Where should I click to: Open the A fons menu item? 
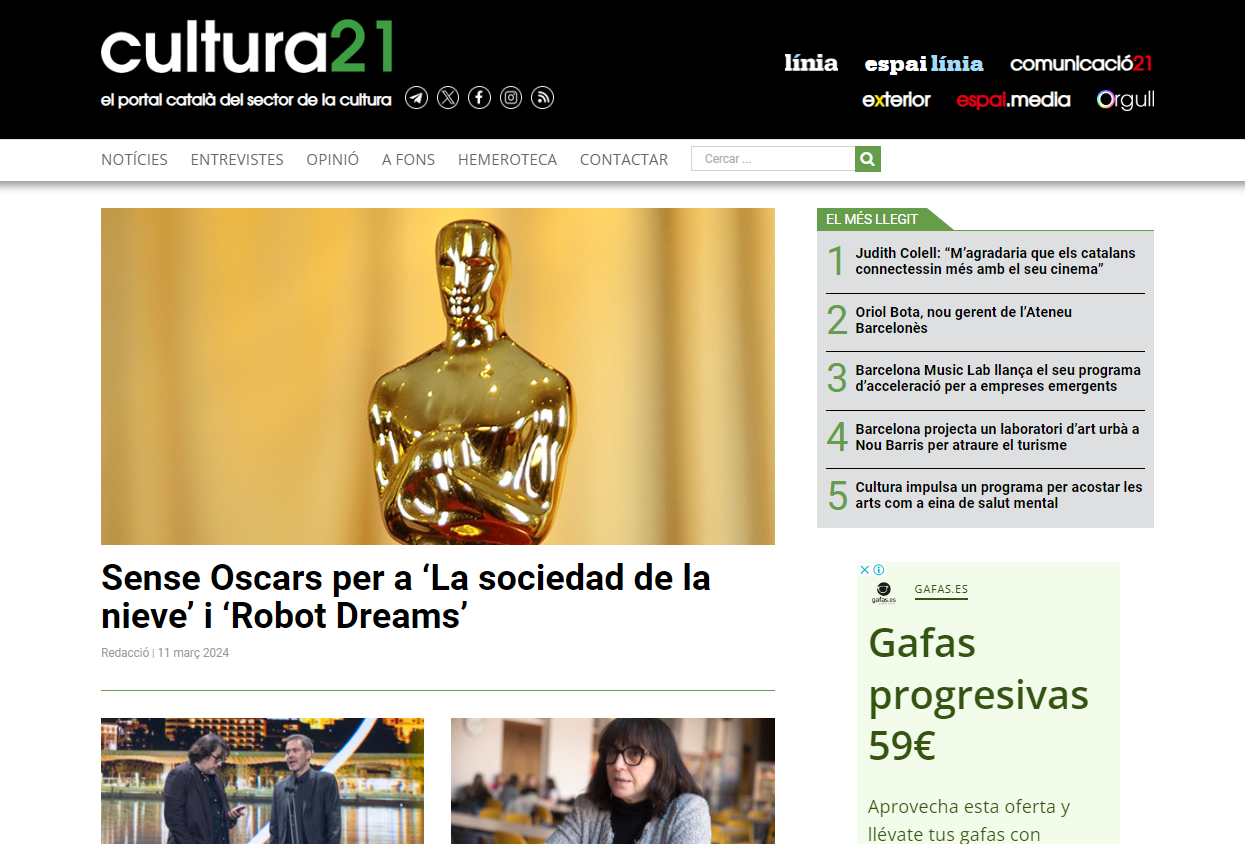coord(408,159)
